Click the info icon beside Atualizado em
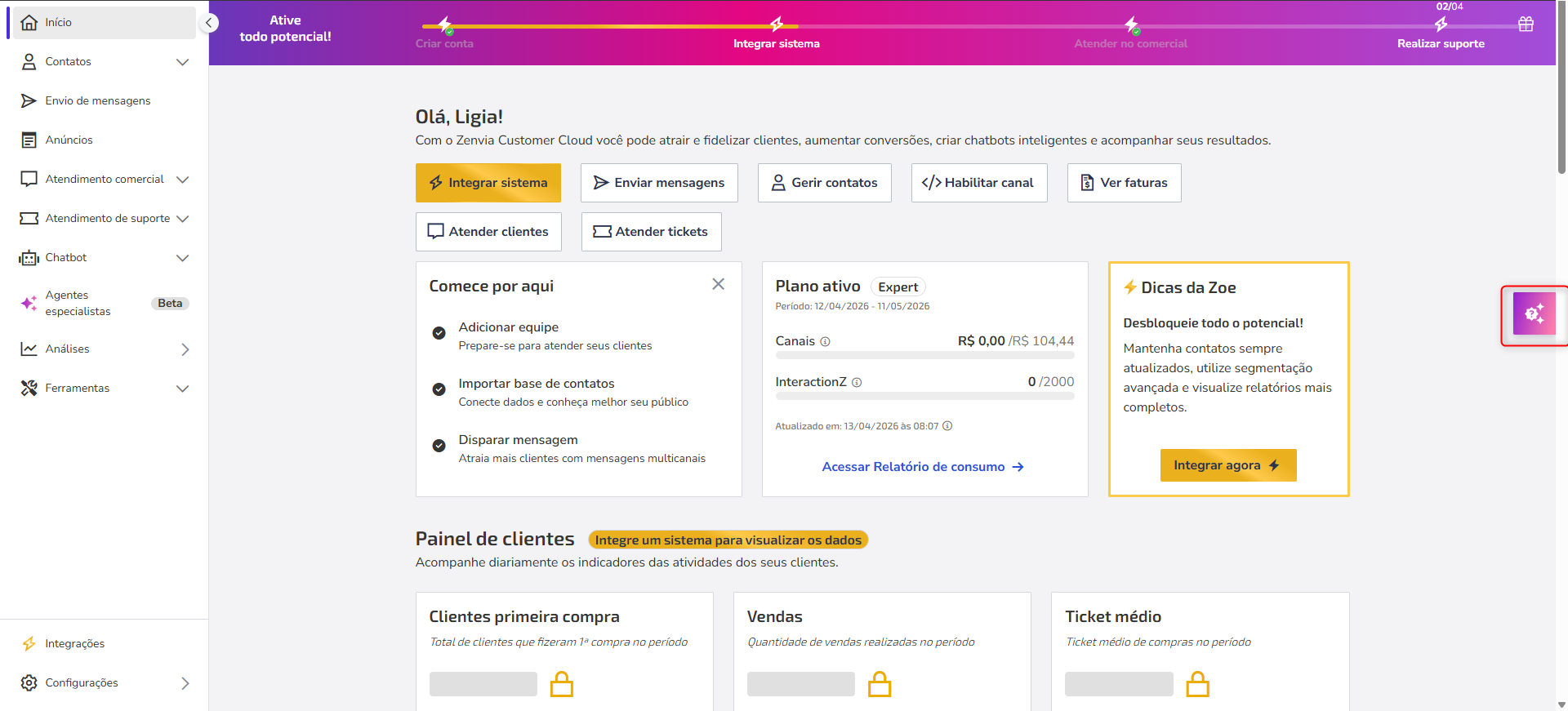Image resolution: width=1568 pixels, height=711 pixels. click(x=947, y=425)
